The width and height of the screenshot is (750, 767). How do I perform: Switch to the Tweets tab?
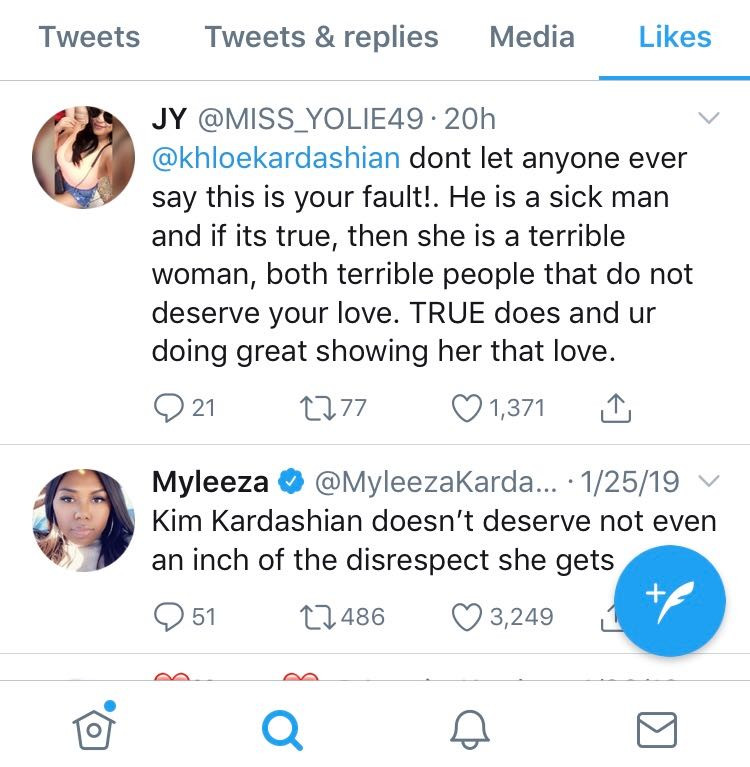tap(89, 38)
